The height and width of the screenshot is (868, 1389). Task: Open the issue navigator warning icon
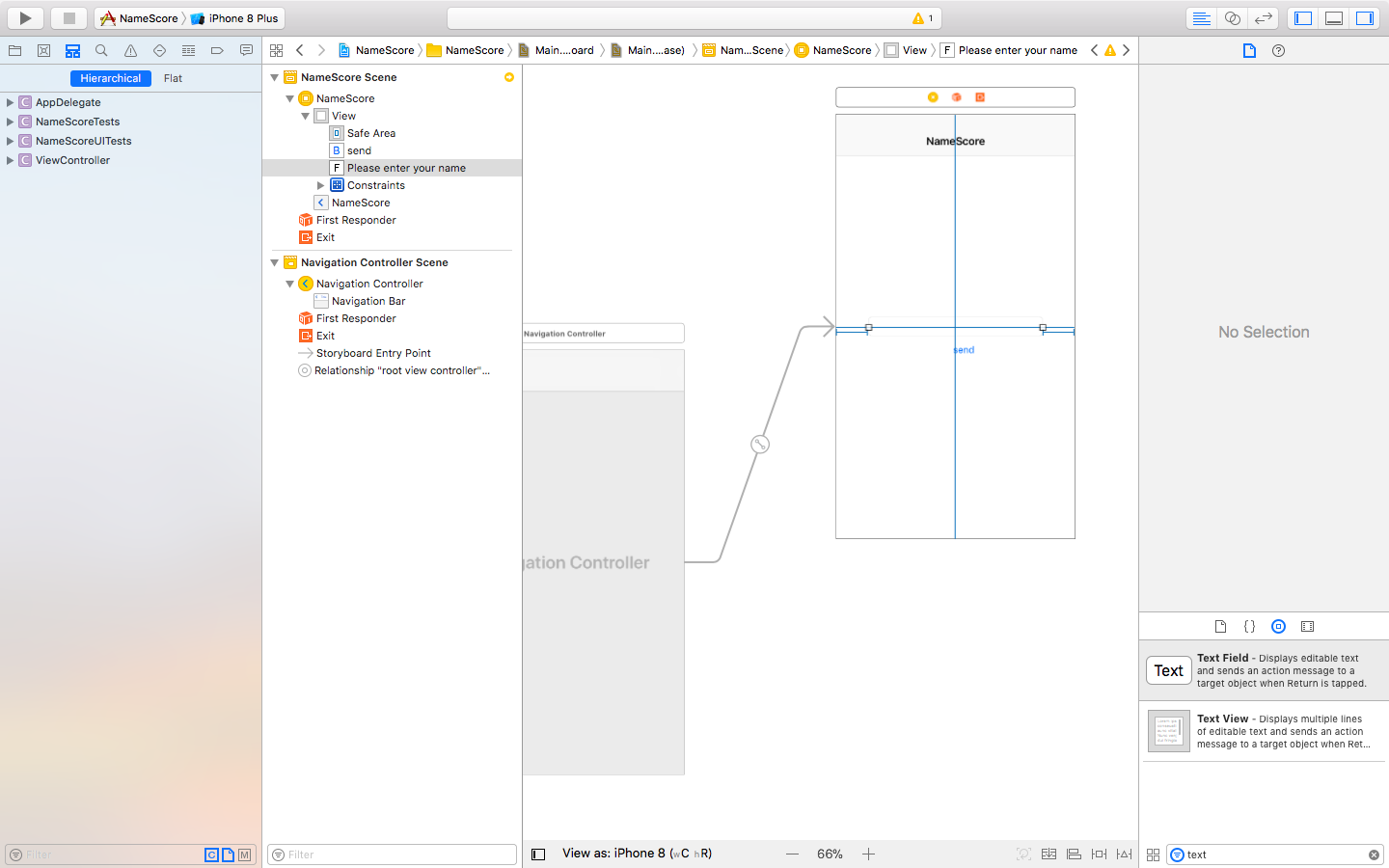point(130,50)
